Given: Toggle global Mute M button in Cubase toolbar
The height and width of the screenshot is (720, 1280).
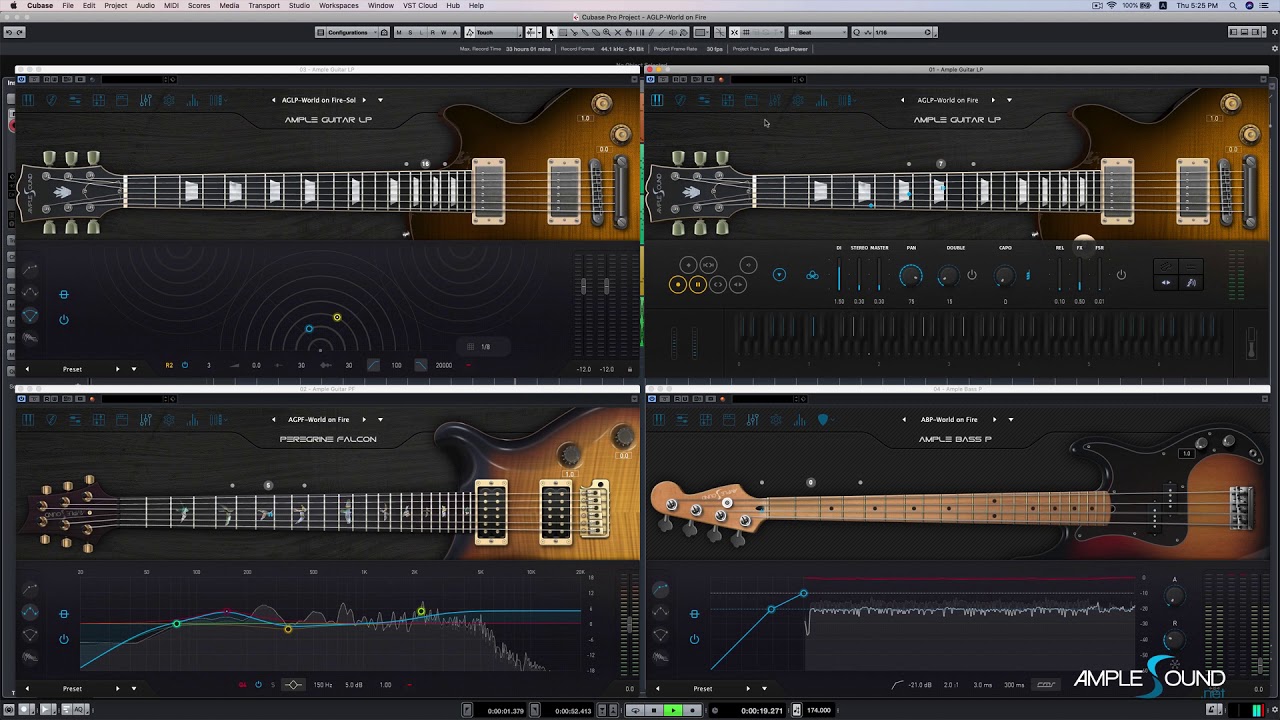Looking at the screenshot, I should (399, 32).
